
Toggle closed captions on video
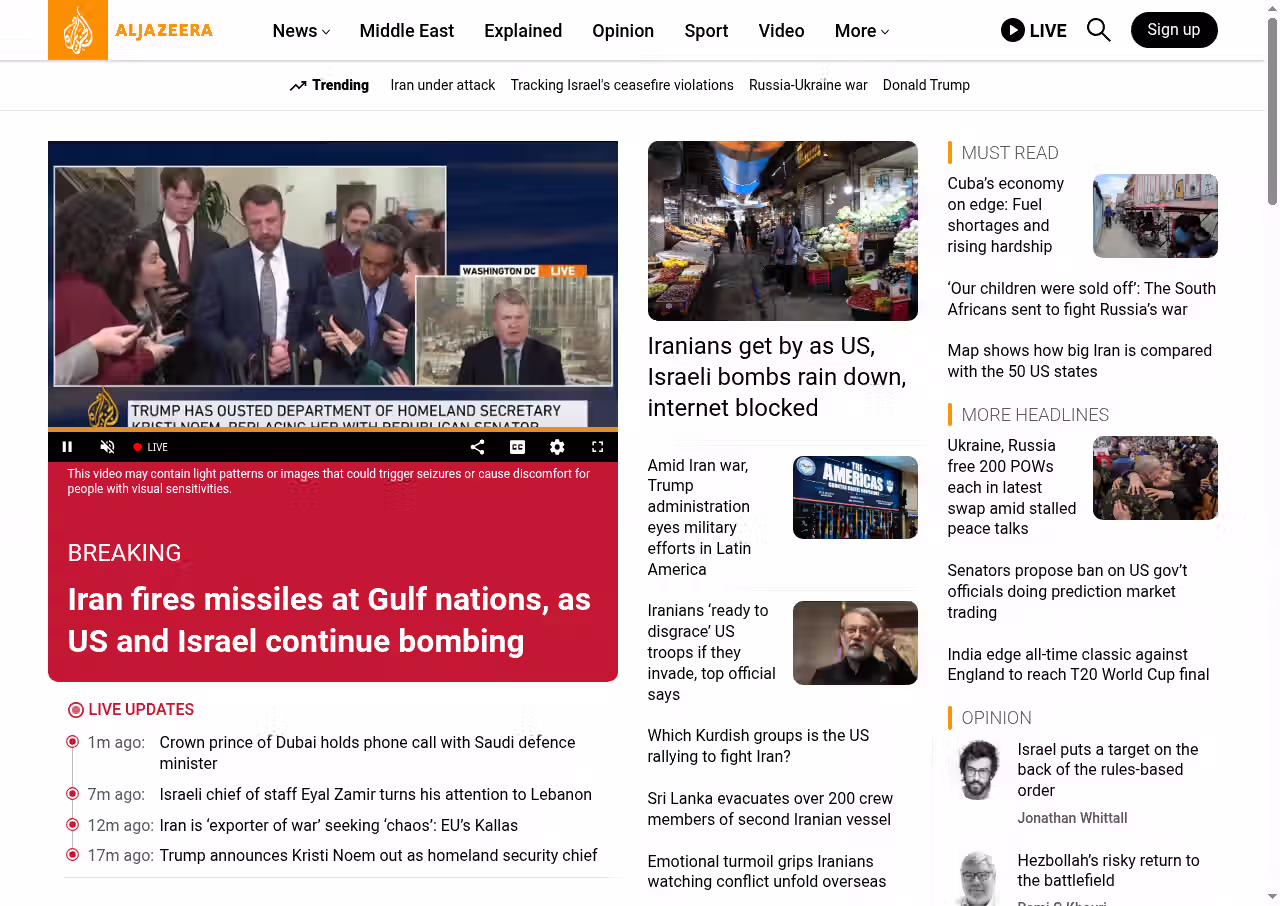tap(517, 447)
